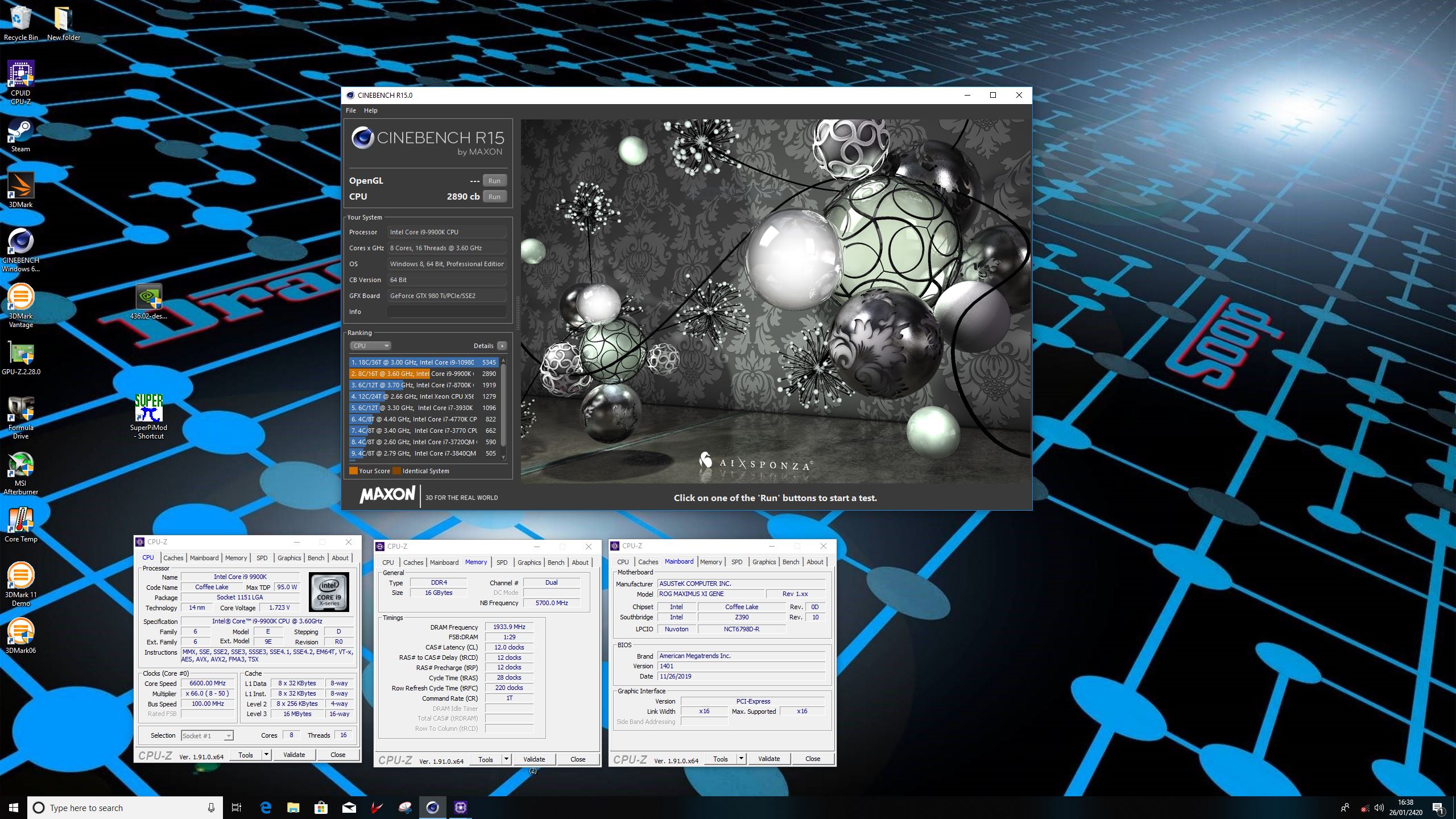This screenshot has height=819, width=1456.
Task: Click the Intel Core i9 logo in CPU-Z
Action: (x=329, y=592)
